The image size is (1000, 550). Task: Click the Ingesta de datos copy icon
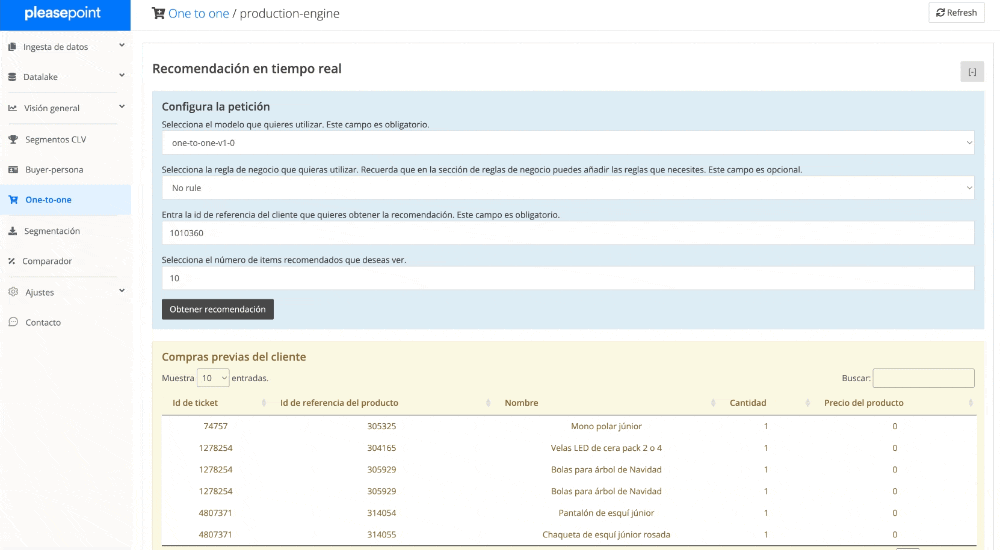coord(12,47)
